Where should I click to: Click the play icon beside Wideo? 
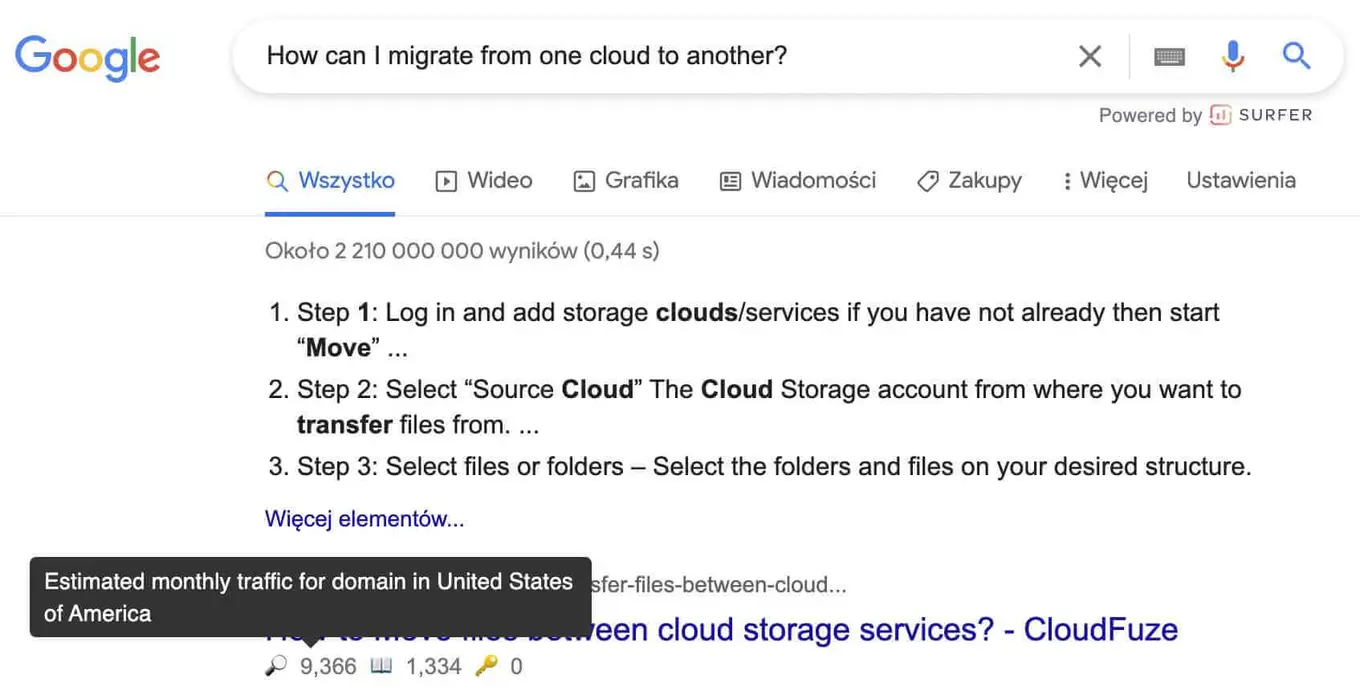[444, 181]
